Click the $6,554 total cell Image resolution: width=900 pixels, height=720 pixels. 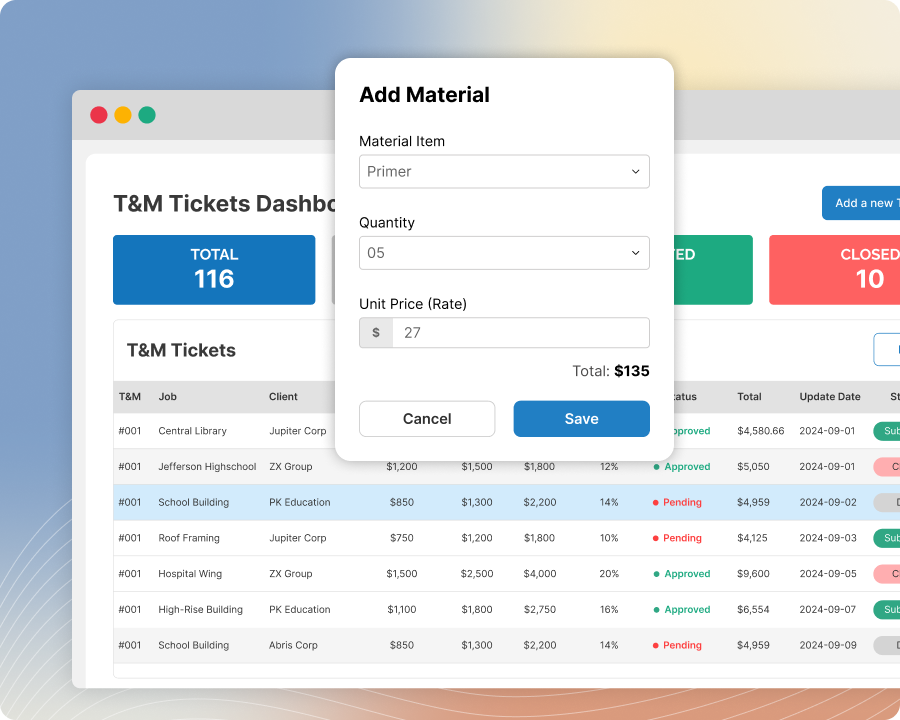(x=753, y=609)
